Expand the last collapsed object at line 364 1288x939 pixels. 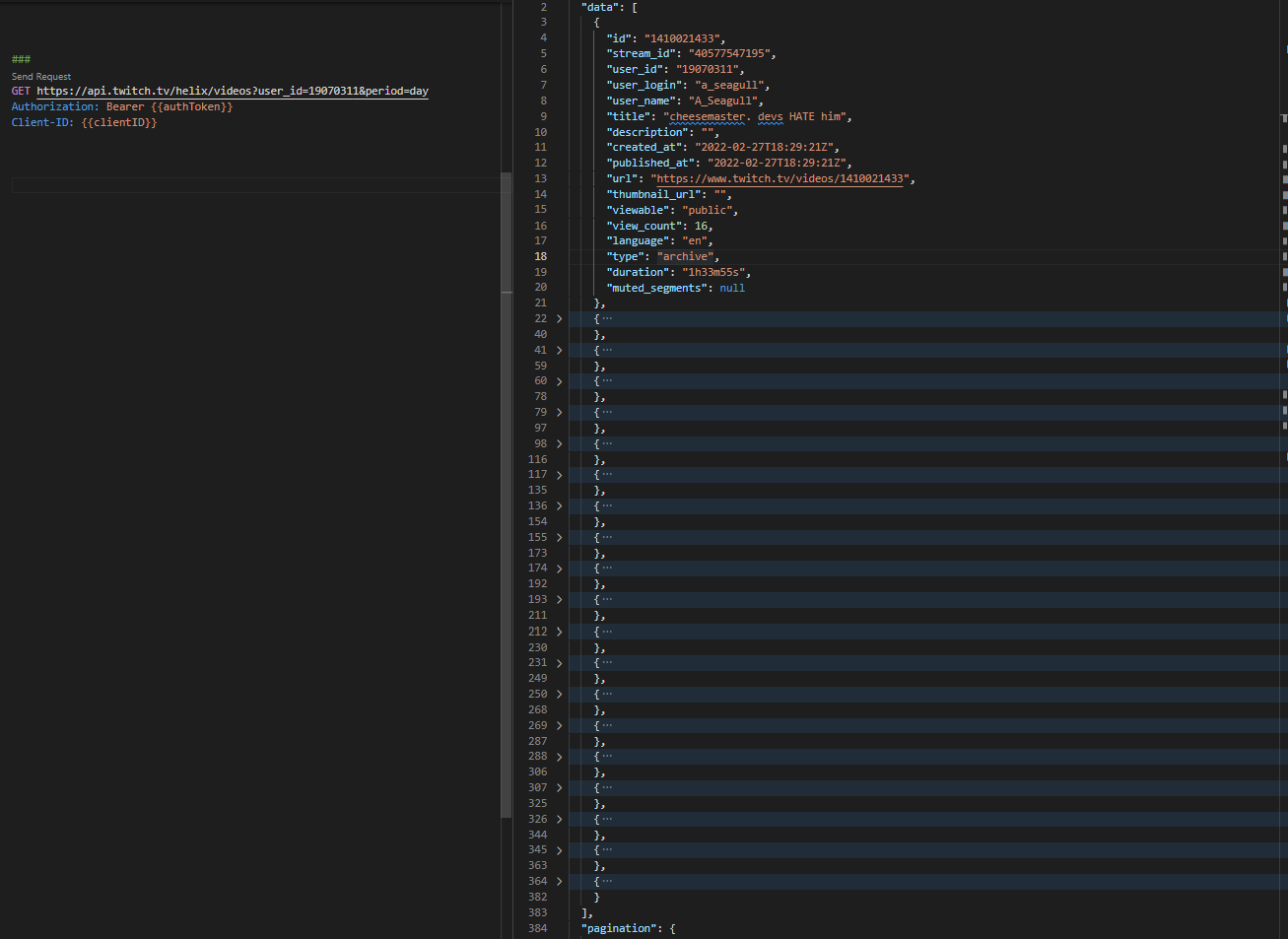click(x=559, y=881)
